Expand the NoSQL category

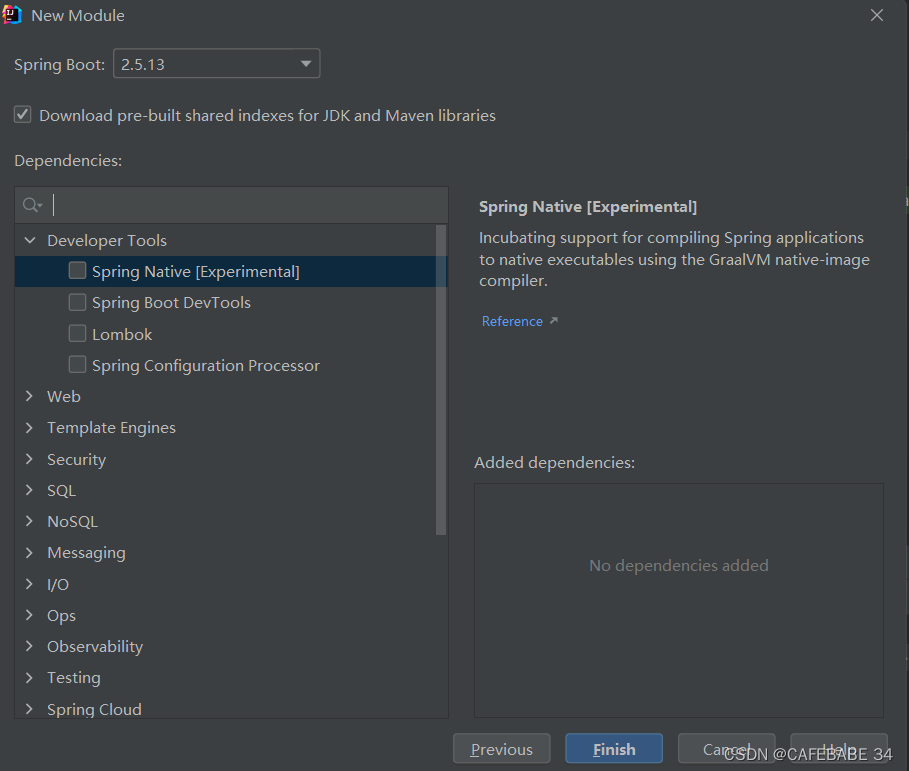tap(29, 521)
